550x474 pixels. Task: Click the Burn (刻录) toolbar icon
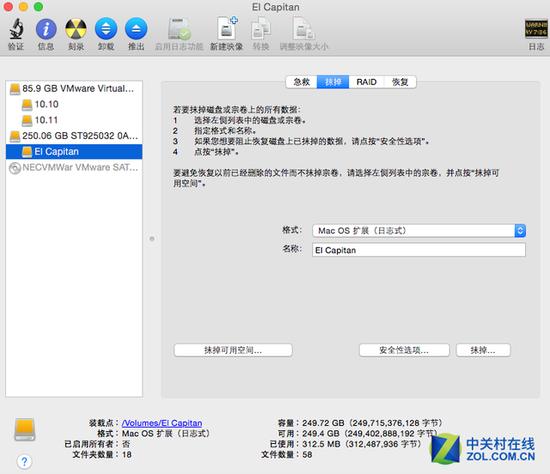point(76,29)
